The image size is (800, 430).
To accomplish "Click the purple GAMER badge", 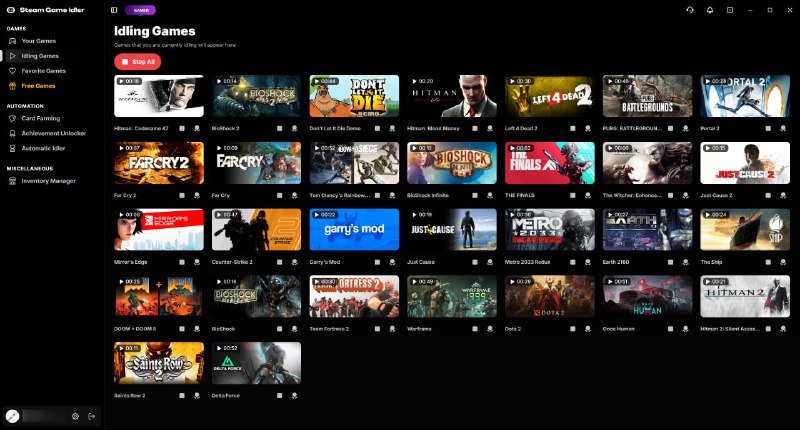I will [x=140, y=10].
